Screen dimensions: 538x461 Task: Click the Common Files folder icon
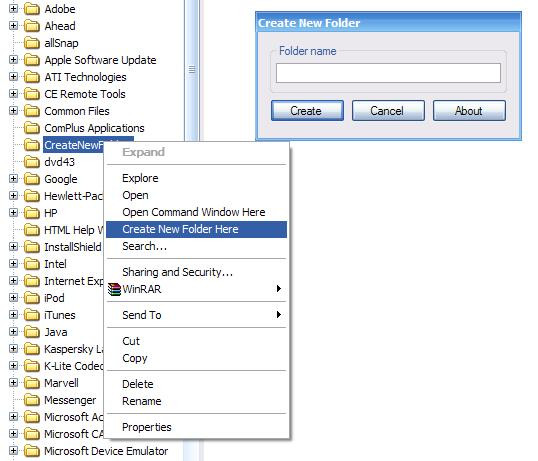(32, 111)
